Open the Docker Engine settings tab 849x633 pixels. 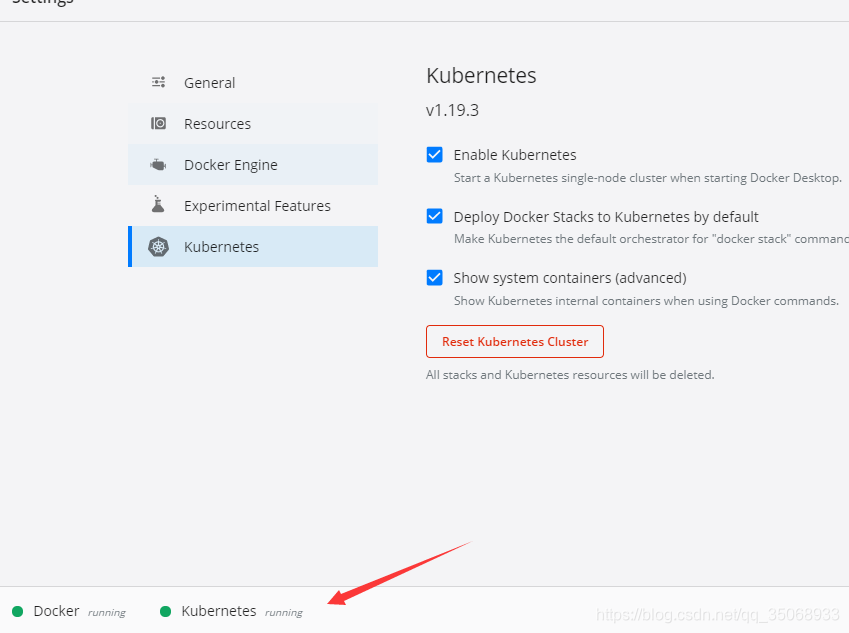tap(253, 165)
